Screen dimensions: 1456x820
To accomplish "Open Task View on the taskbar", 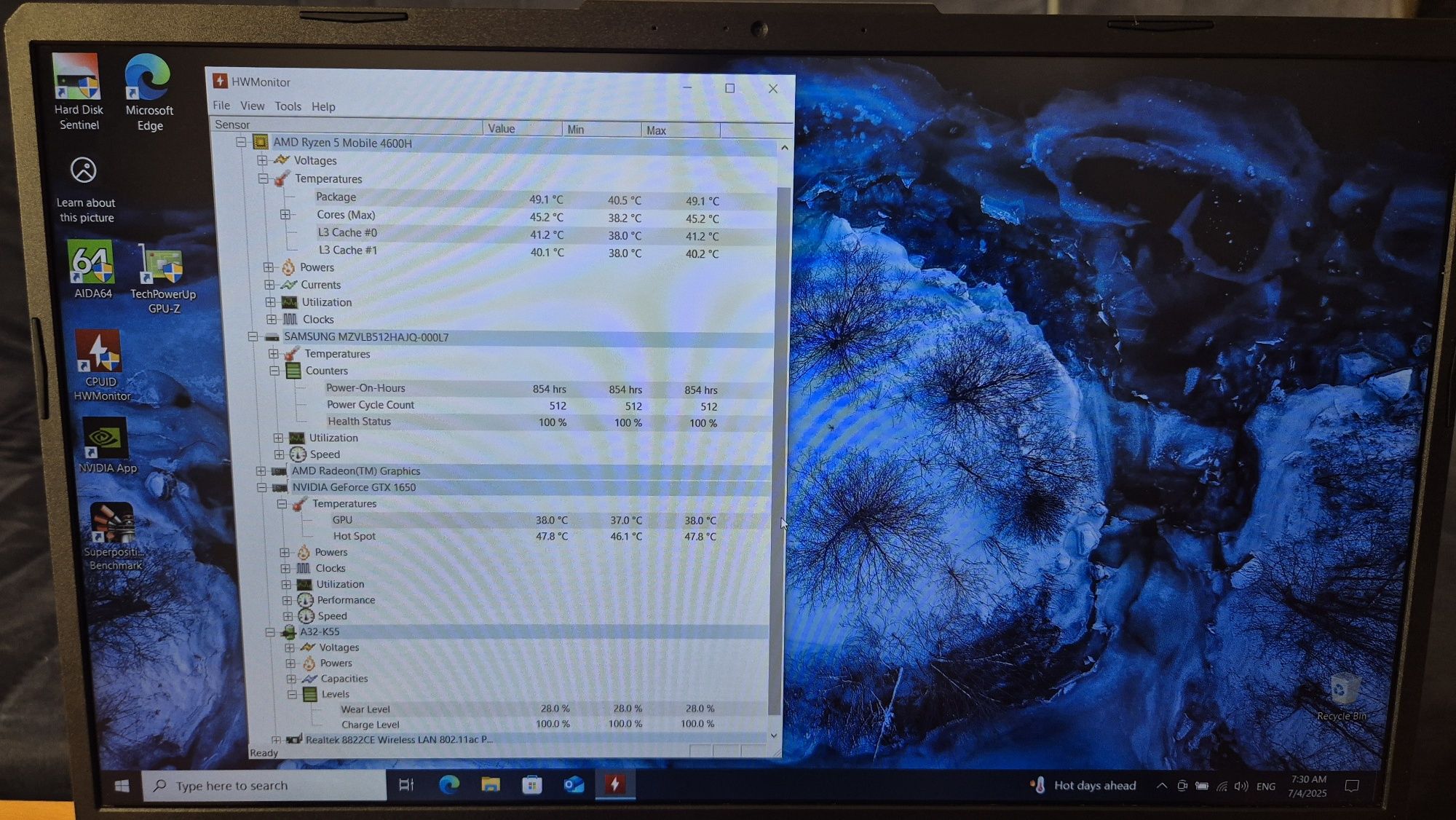I will point(406,785).
